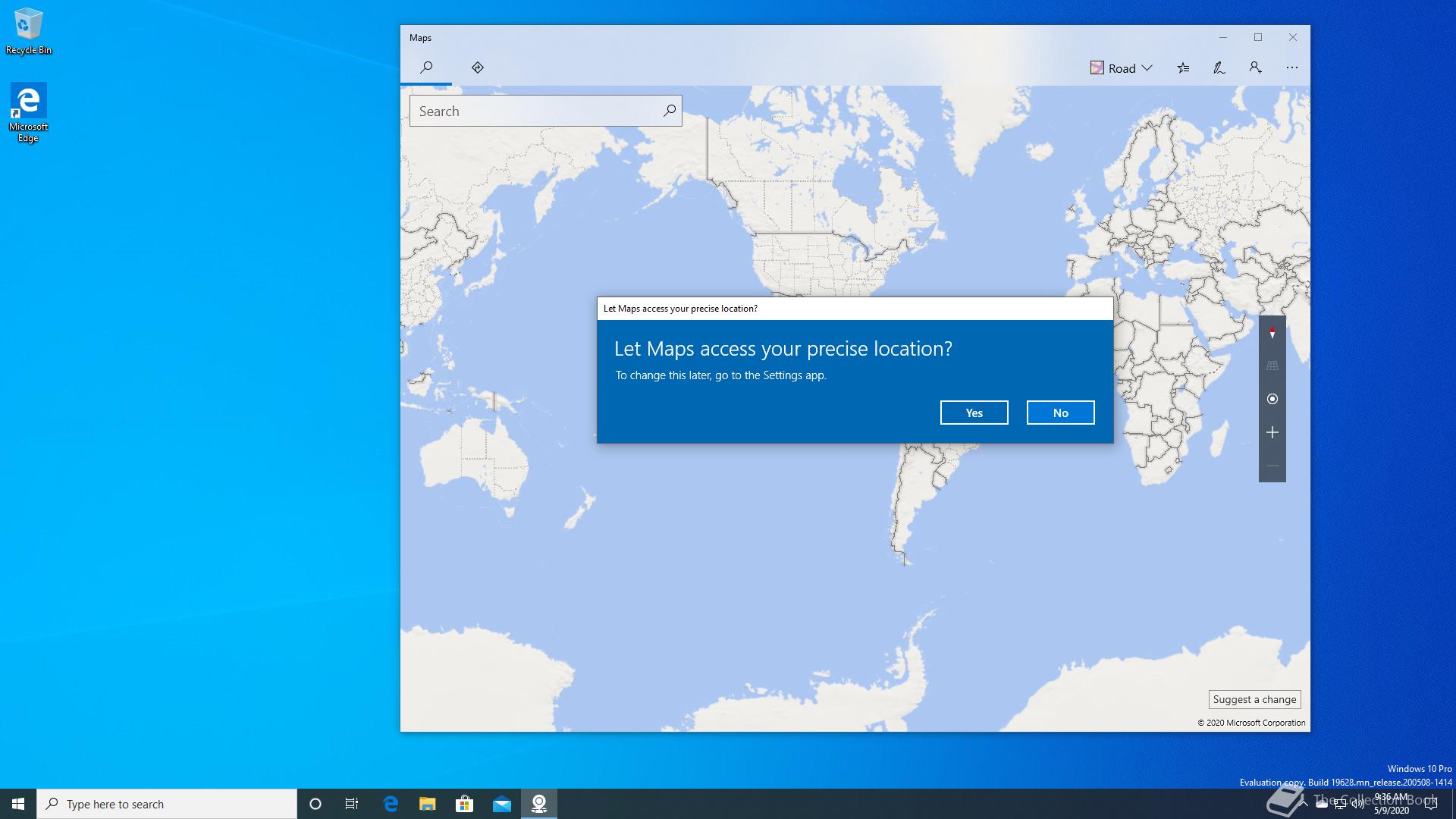Click the Maps app taskbar icon
Viewport: 1456px width, 819px height.
tap(539, 804)
